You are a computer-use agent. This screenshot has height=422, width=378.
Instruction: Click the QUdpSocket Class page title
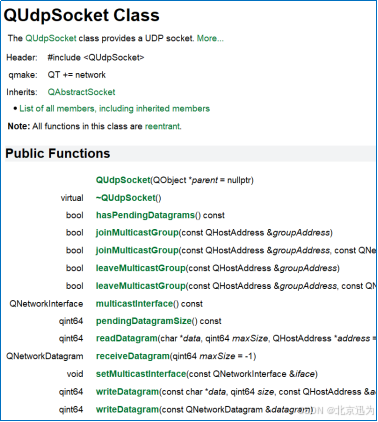(x=82, y=15)
